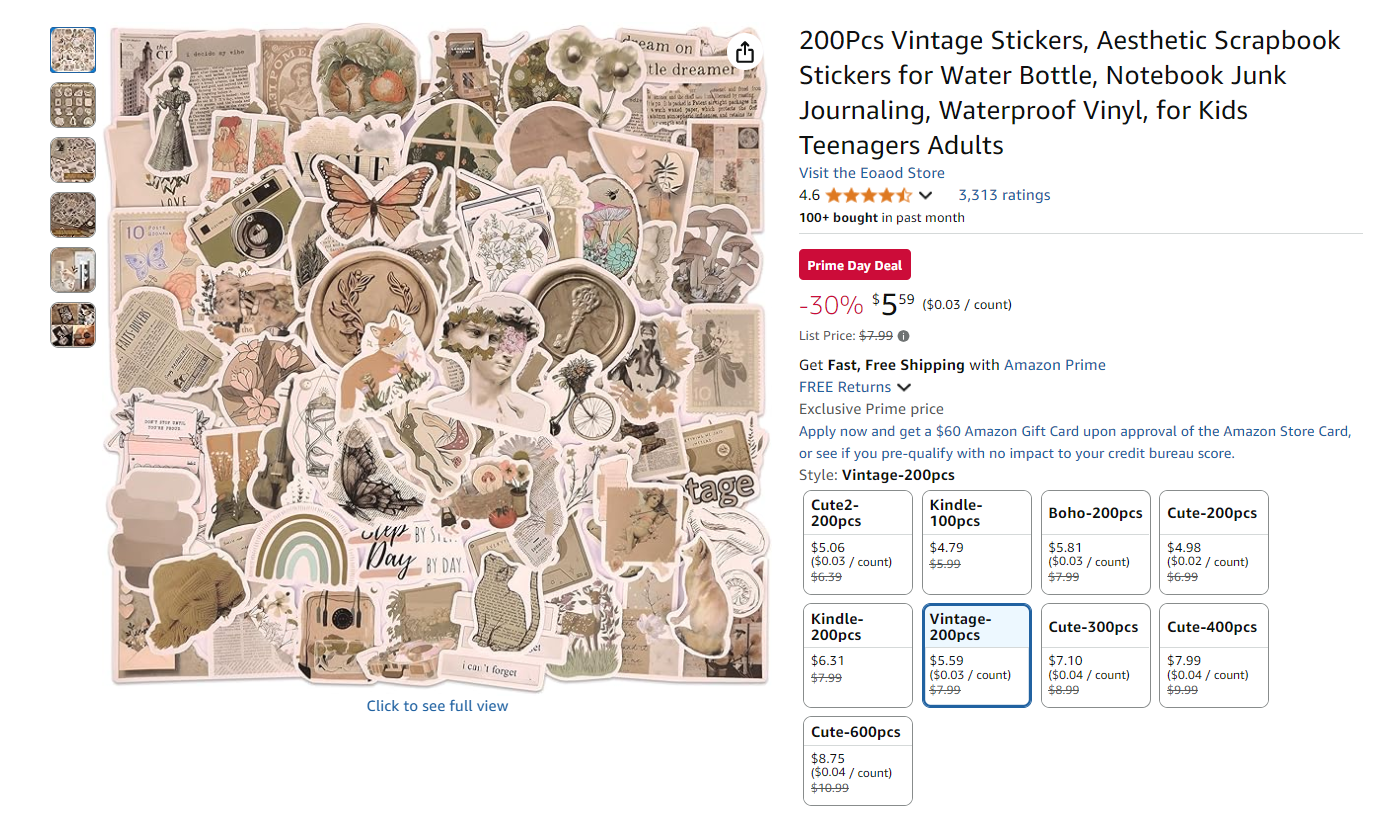Select the first product thumbnail

click(73, 50)
